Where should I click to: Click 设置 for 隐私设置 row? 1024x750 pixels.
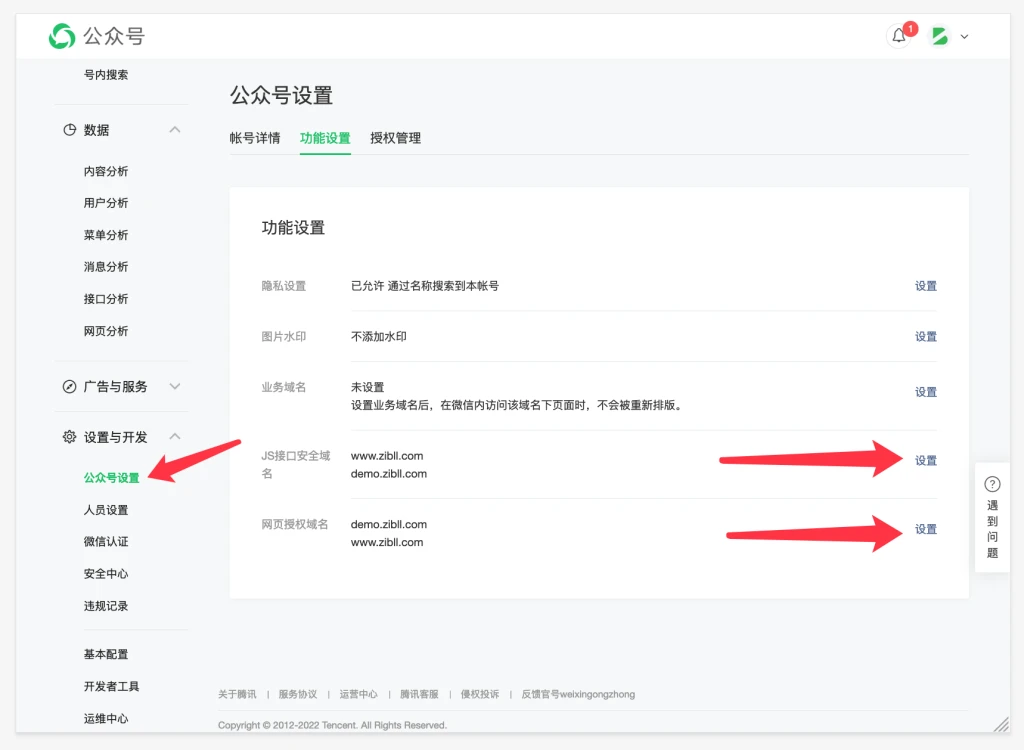pyautogui.click(x=926, y=286)
